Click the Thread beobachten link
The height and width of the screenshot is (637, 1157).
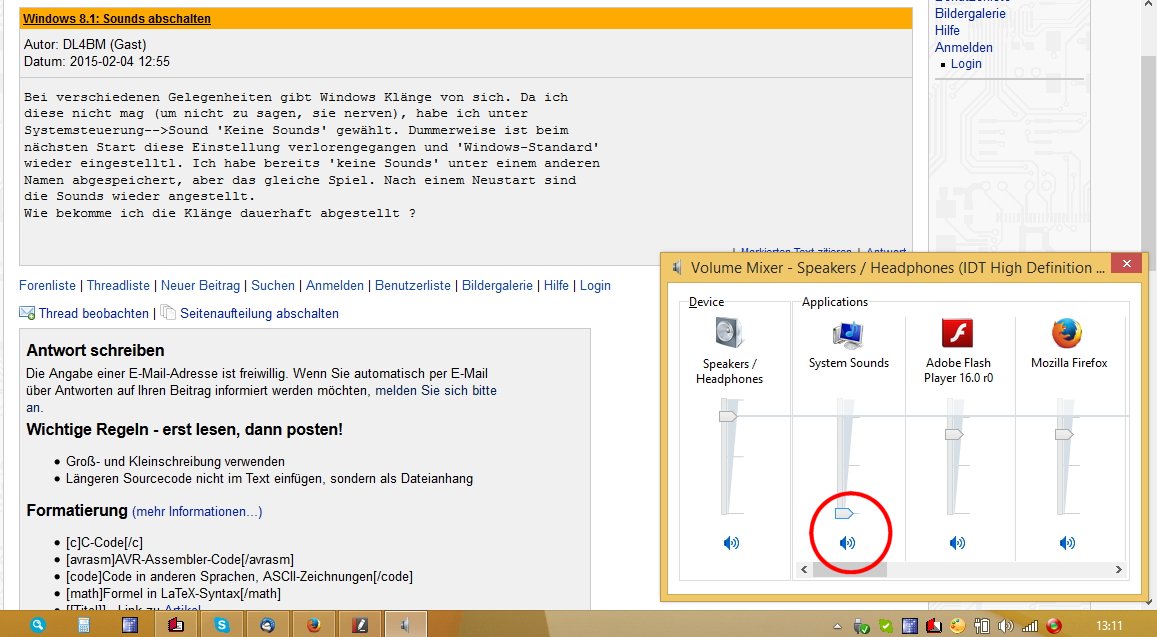pos(94,314)
